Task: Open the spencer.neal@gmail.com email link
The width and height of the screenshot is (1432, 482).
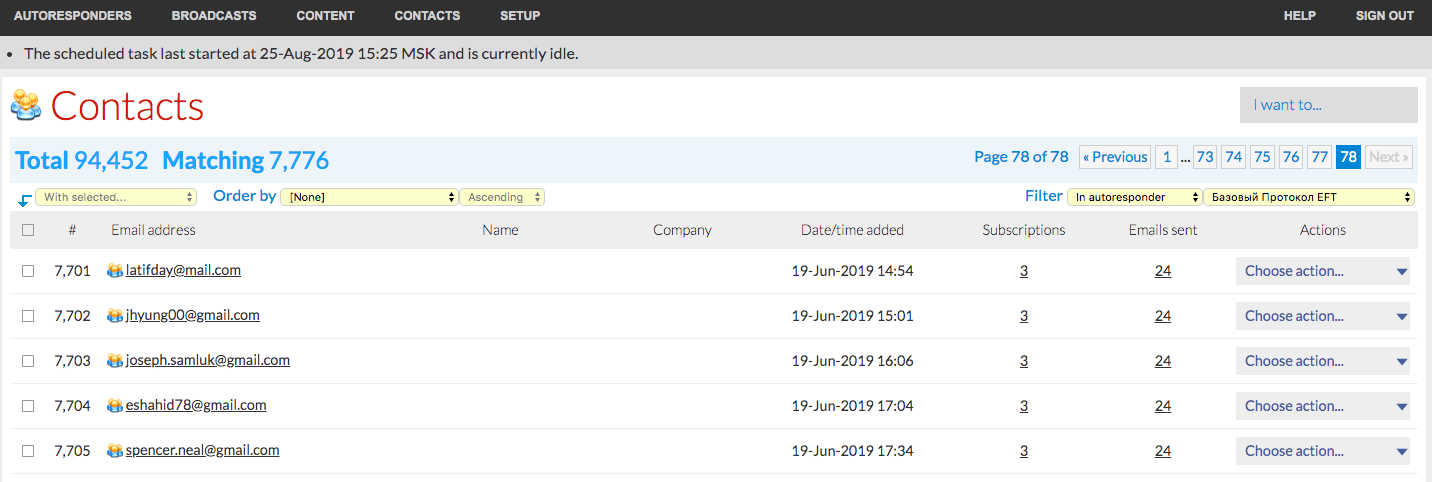Action: coord(202,451)
